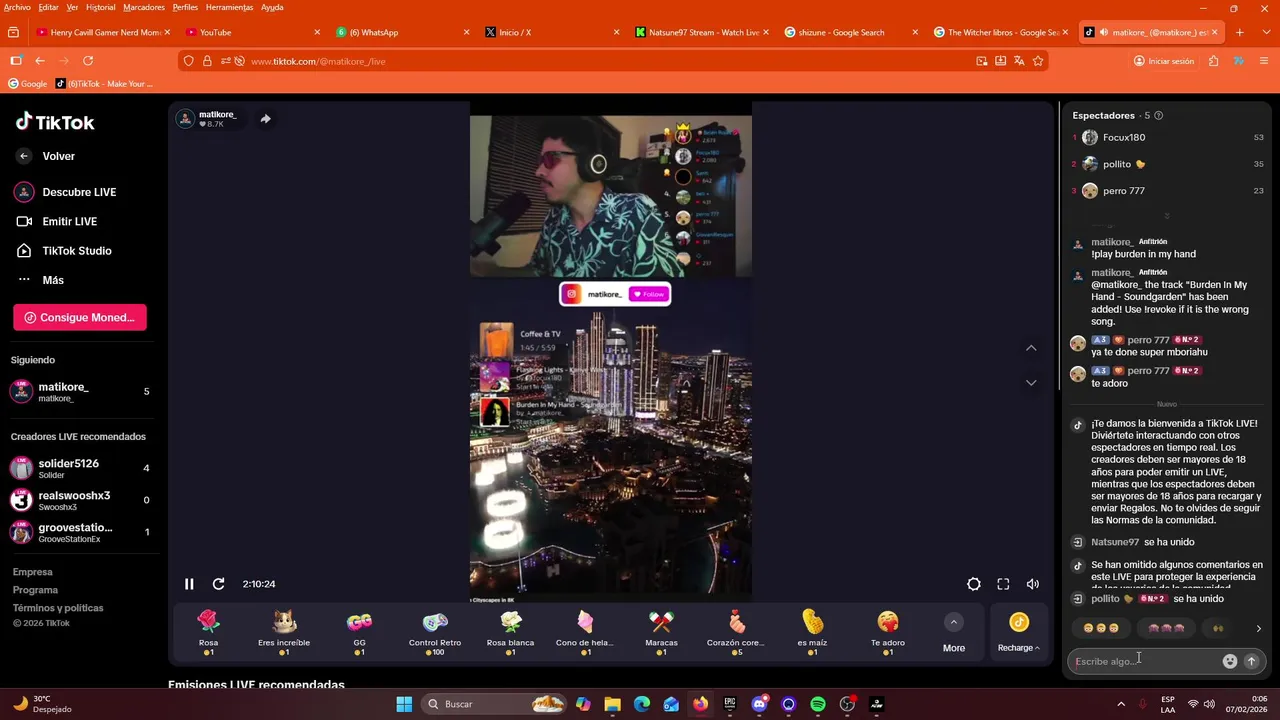Send the Cono de helado gift
Viewport: 1280px width, 720px height.
pos(585,632)
